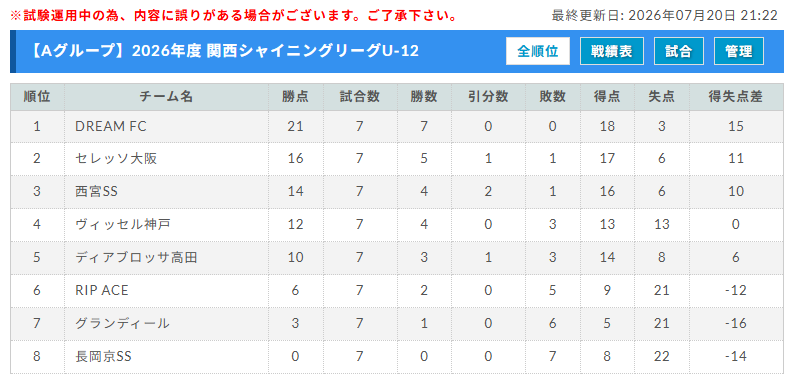Image resolution: width=787 pixels, height=377 pixels.
Task: Click the 得失点差 column header
Action: 736,97
